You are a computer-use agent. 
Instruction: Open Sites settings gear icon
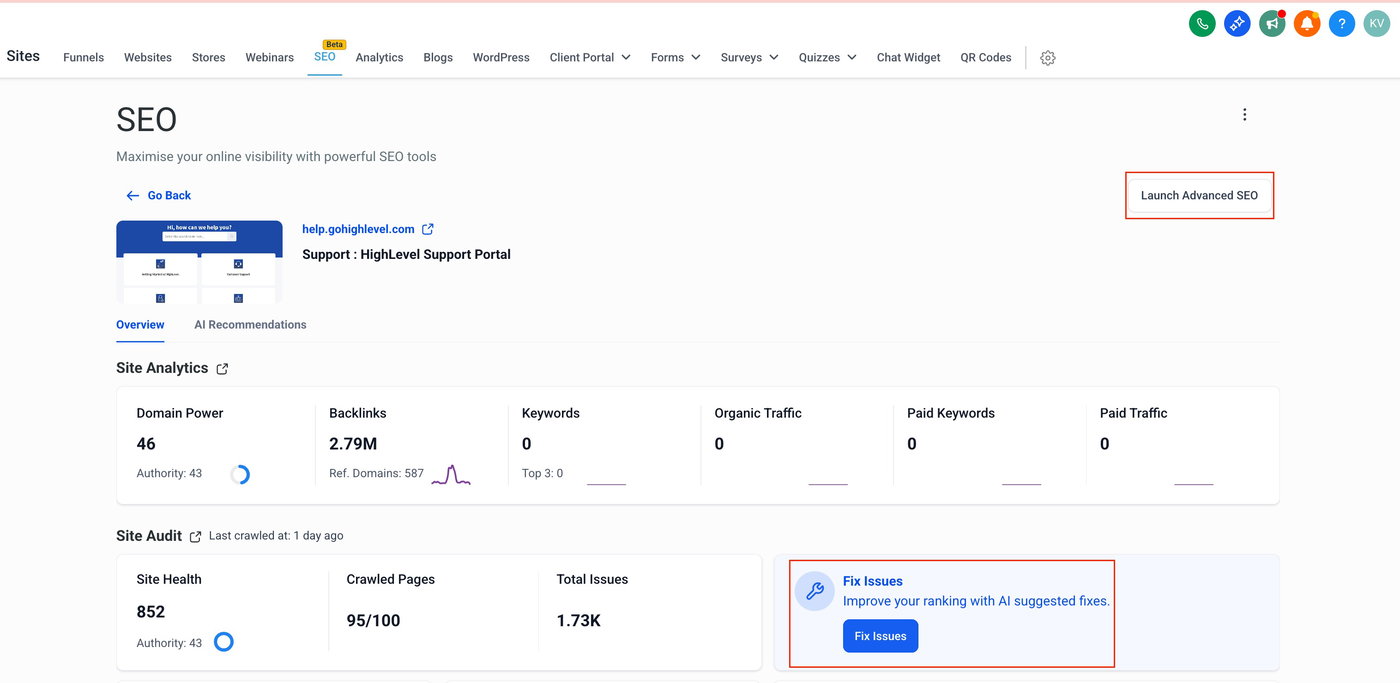click(x=1047, y=58)
